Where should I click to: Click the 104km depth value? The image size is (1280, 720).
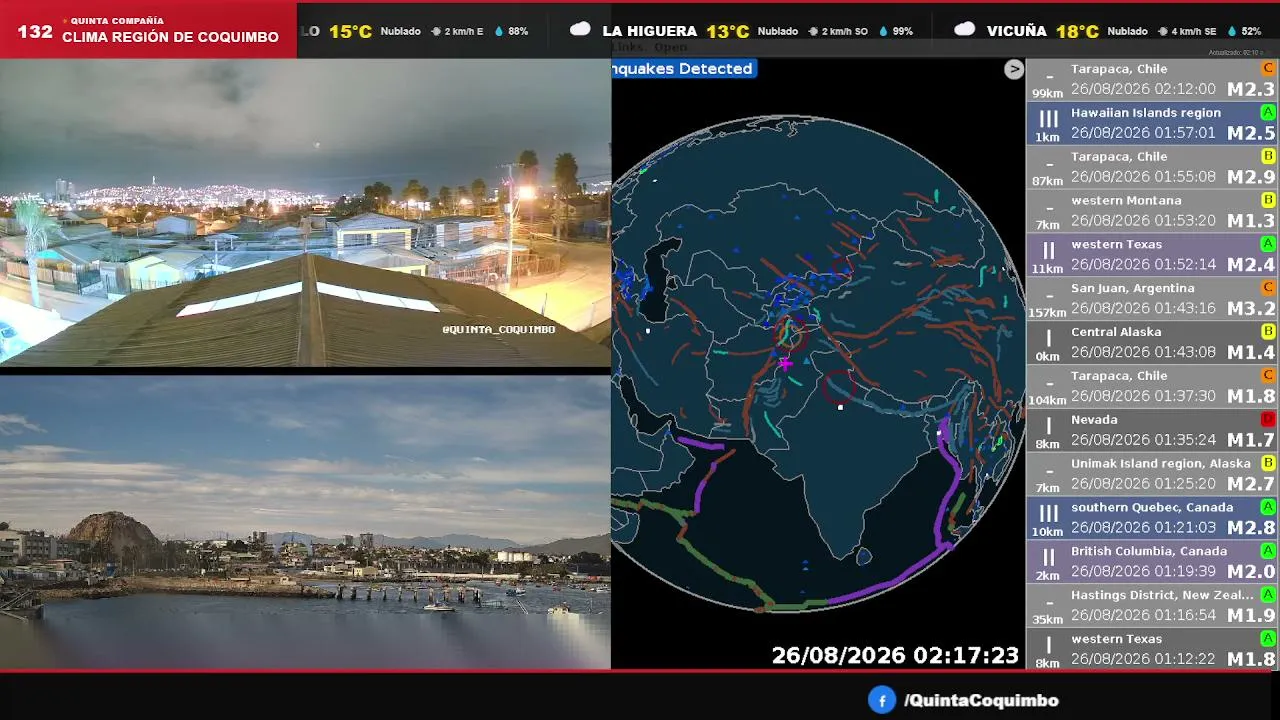click(1048, 400)
